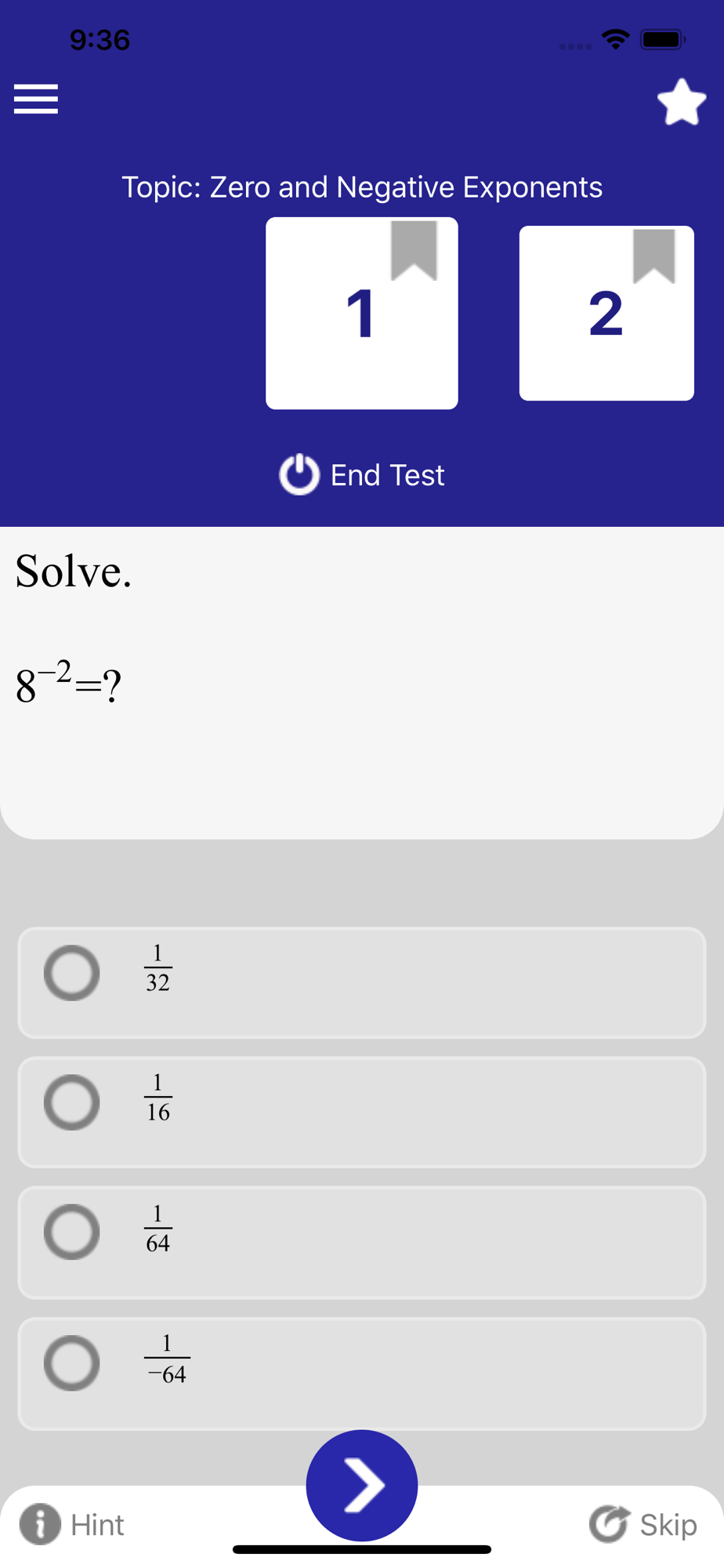This screenshot has height=1568, width=724.
Task: Select the 1/64 radio option
Action: [71, 1232]
